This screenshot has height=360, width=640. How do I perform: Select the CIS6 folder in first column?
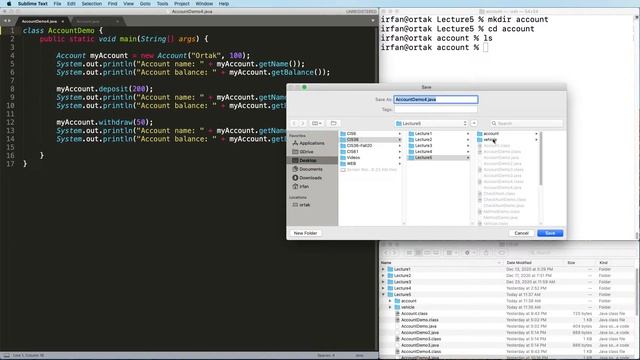[371, 133]
